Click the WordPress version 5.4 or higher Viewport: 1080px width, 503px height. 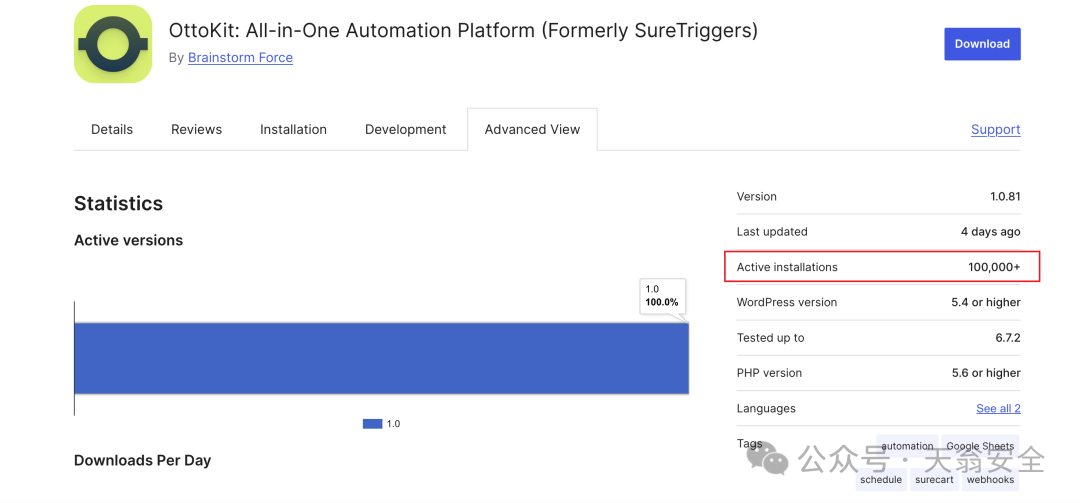pyautogui.click(x=986, y=302)
